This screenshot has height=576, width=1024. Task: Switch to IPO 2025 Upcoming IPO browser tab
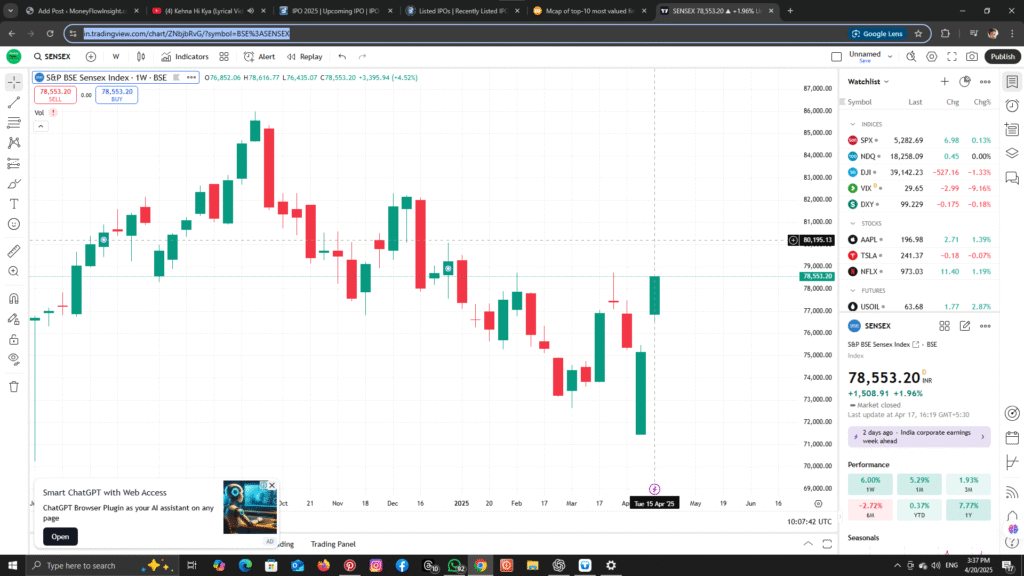point(335,10)
